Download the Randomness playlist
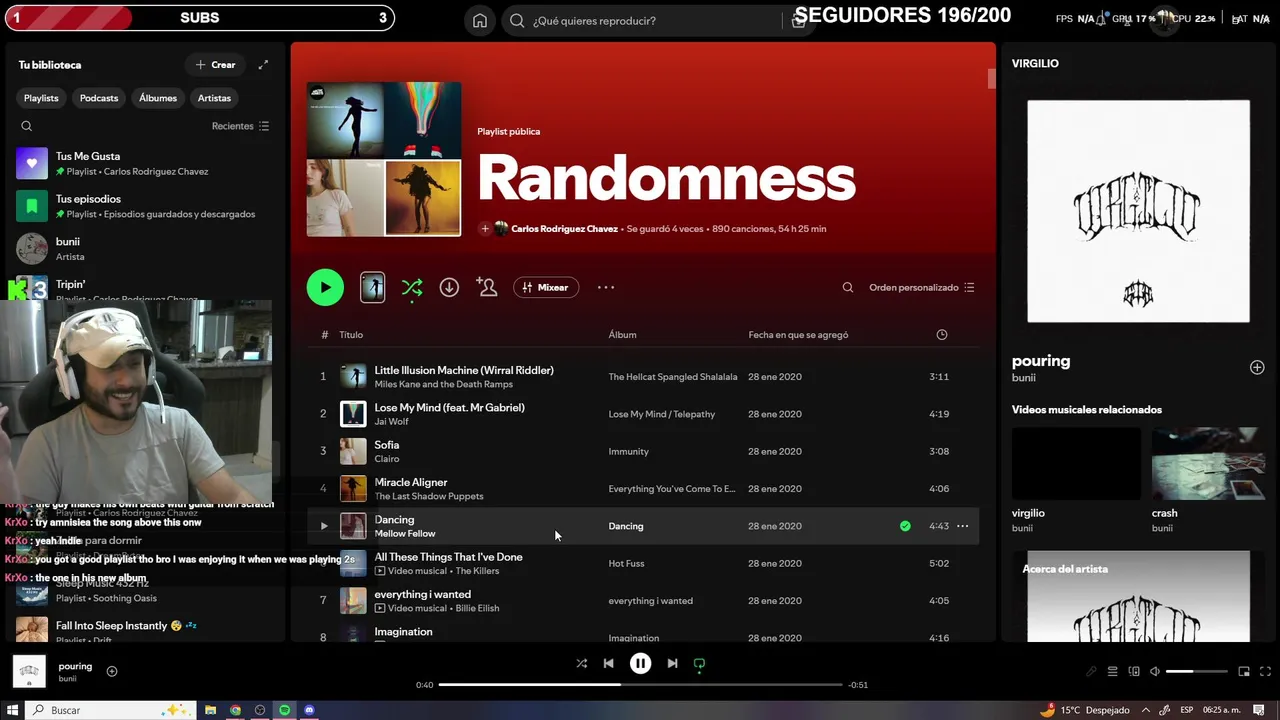Screen dimensions: 1280x720 tap(449, 287)
